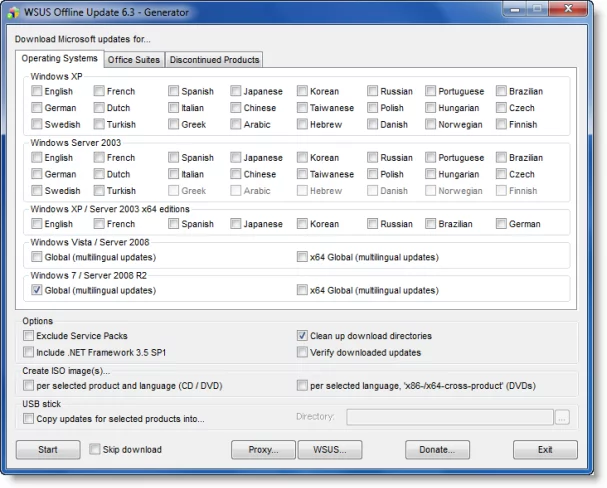Click the Start button
607x488 pixels.
click(48, 450)
